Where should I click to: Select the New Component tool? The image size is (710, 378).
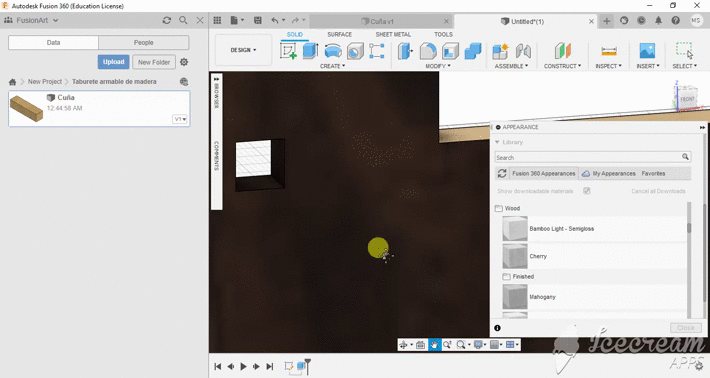click(x=501, y=51)
